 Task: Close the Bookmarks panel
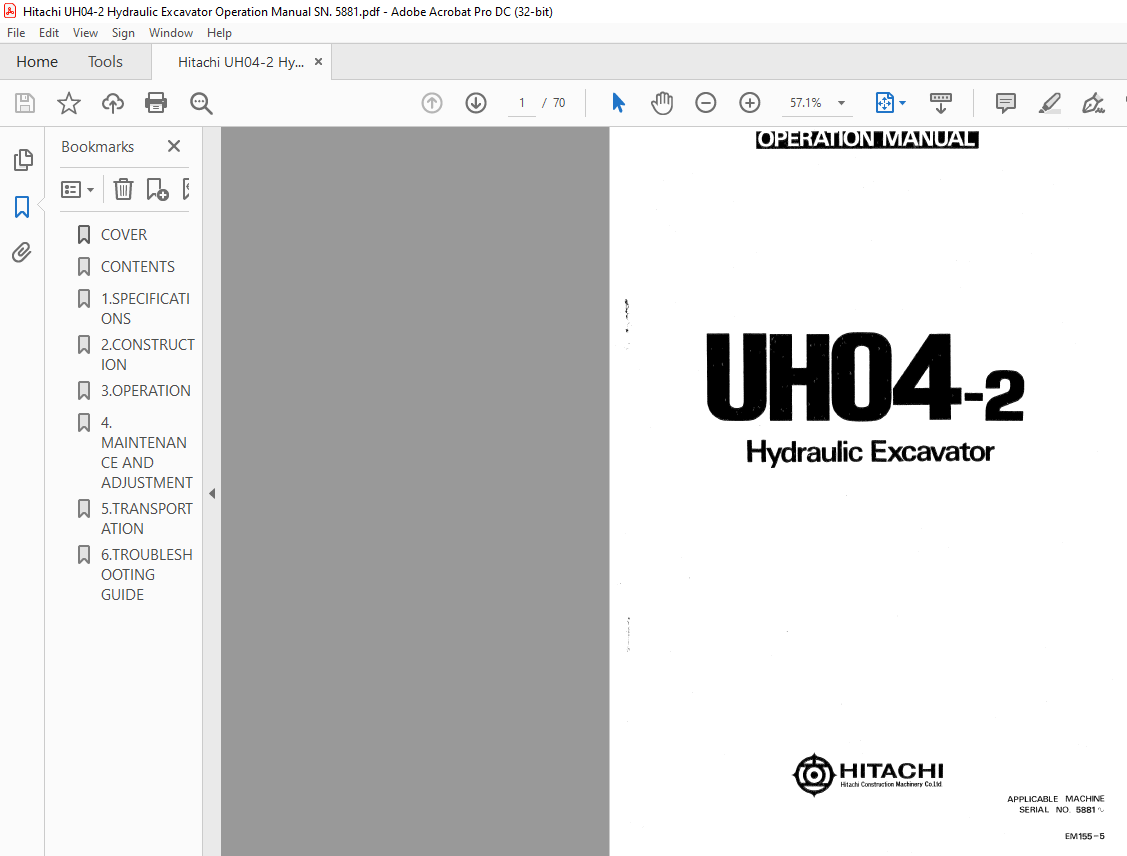(x=174, y=146)
